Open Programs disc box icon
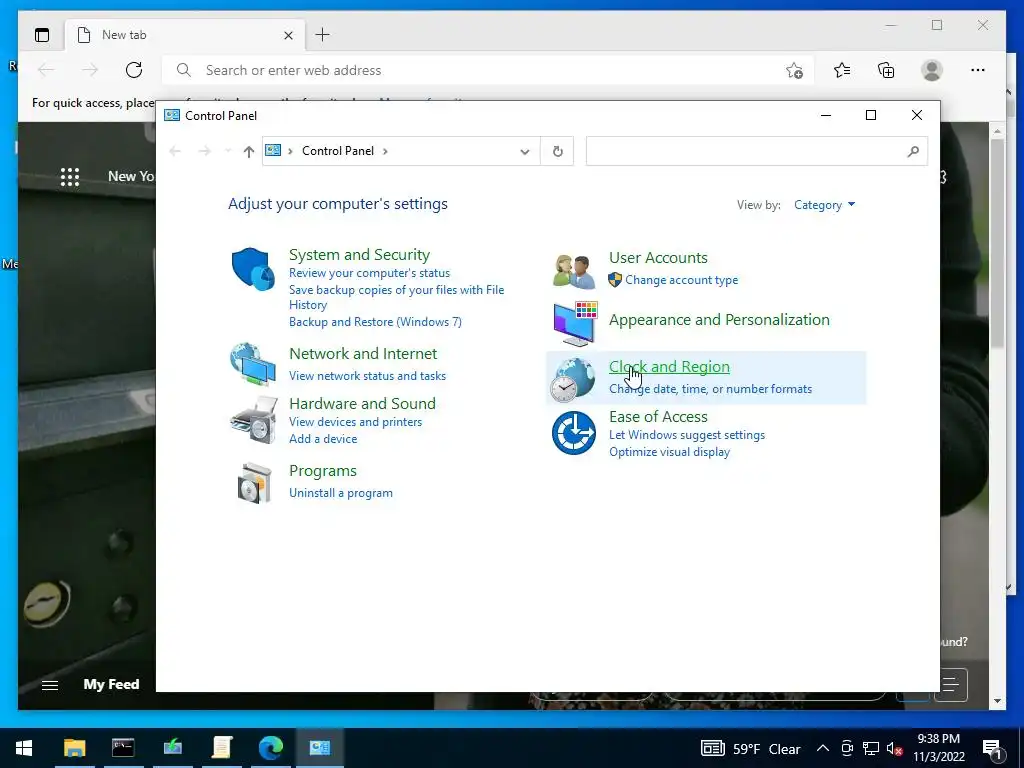The width and height of the screenshot is (1024, 768). click(x=254, y=483)
